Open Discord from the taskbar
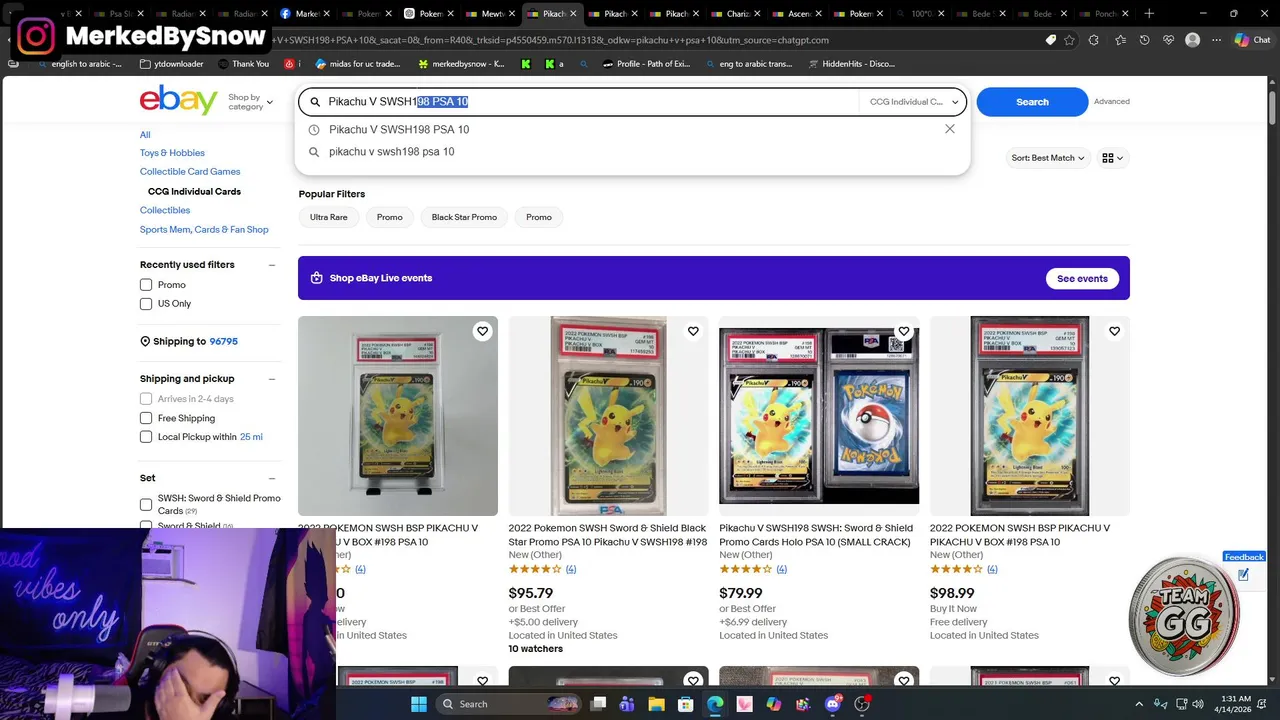The image size is (1280, 720). pyautogui.click(x=833, y=704)
